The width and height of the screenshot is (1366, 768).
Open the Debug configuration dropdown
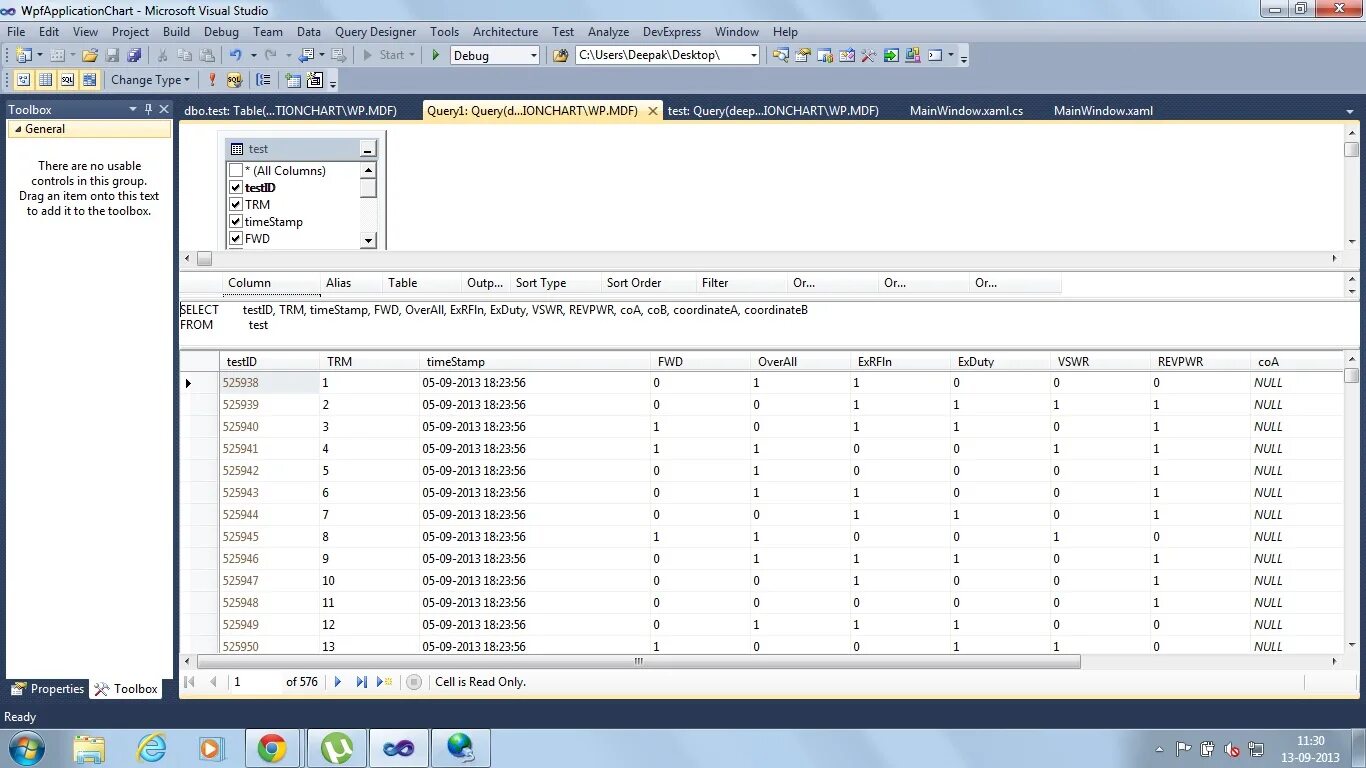[533, 56]
